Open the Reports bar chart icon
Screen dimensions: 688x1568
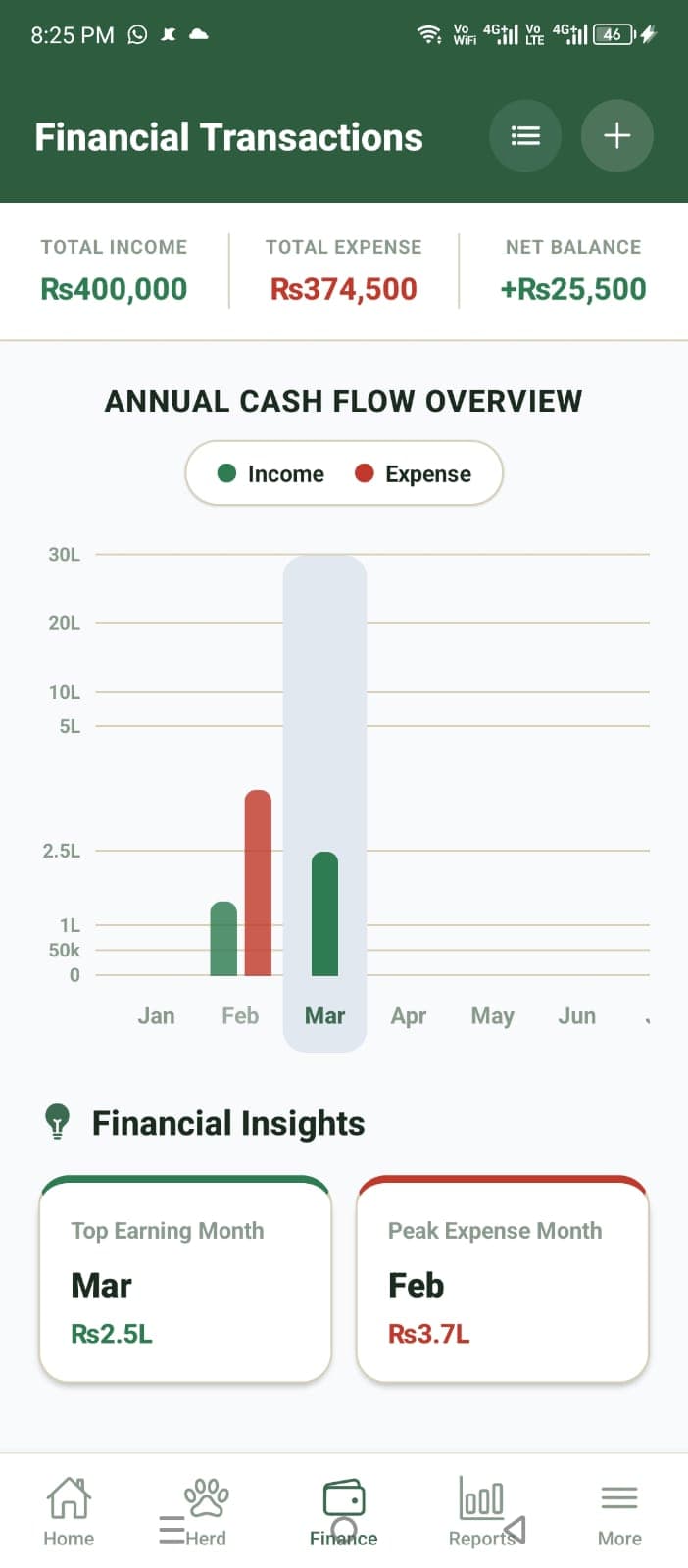pos(481,1497)
